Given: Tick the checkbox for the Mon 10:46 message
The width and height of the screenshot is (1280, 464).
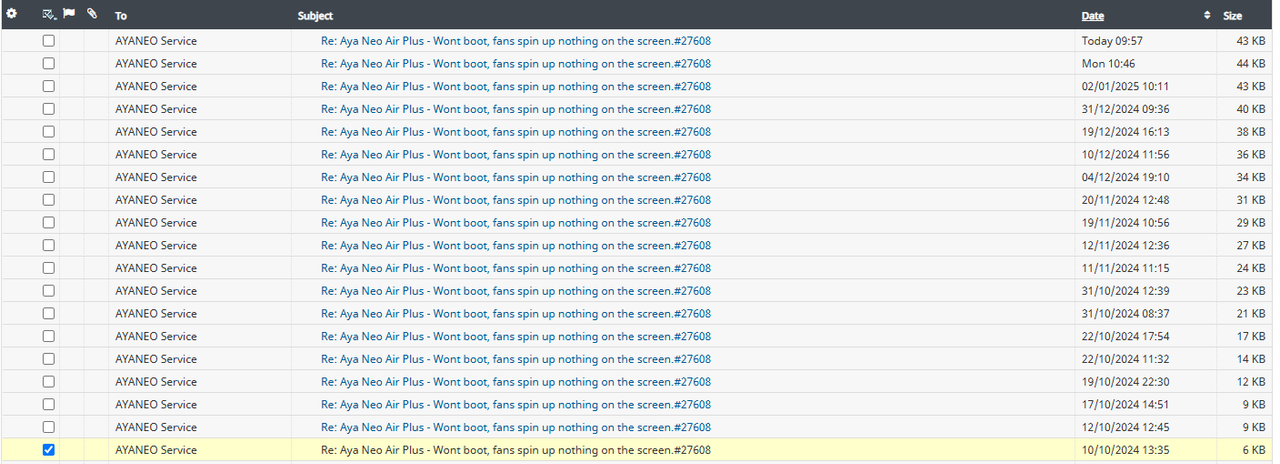Looking at the screenshot, I should click(x=48, y=63).
